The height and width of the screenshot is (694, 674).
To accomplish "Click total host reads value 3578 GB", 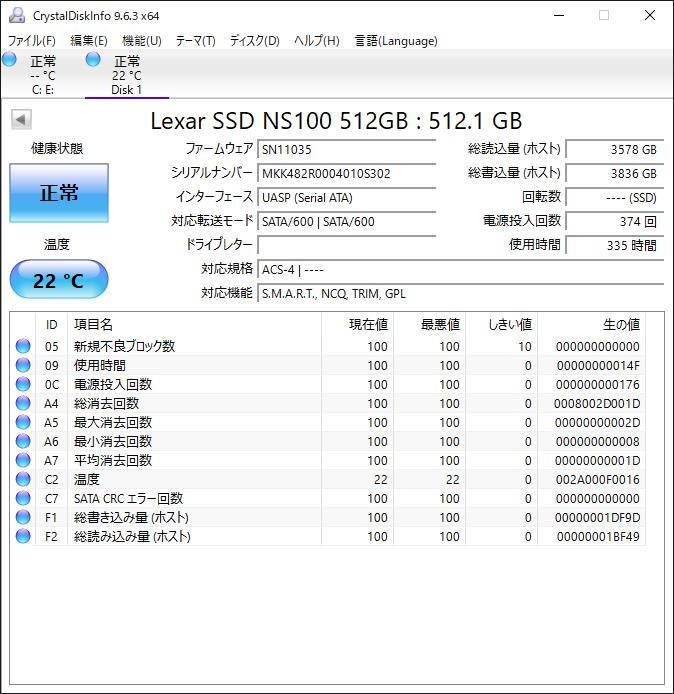I will click(615, 150).
